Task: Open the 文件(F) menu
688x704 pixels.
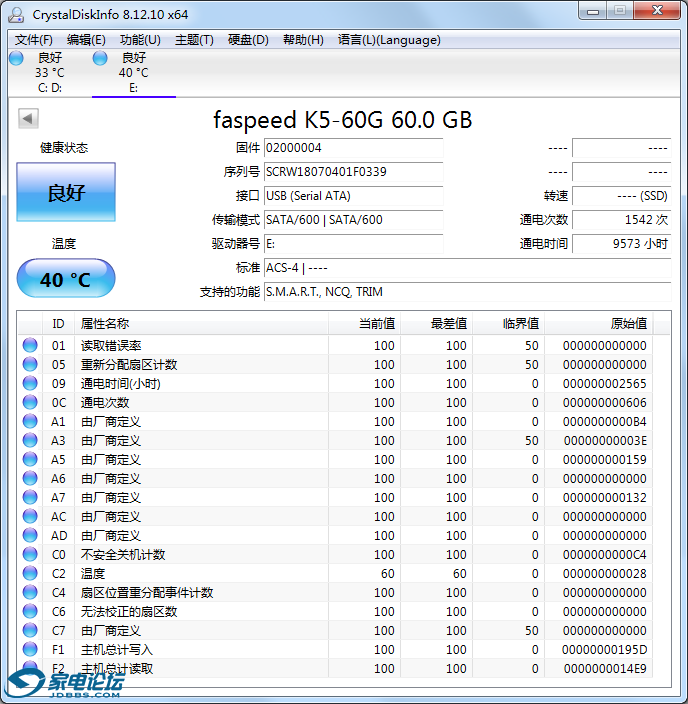Action: tap(34, 40)
